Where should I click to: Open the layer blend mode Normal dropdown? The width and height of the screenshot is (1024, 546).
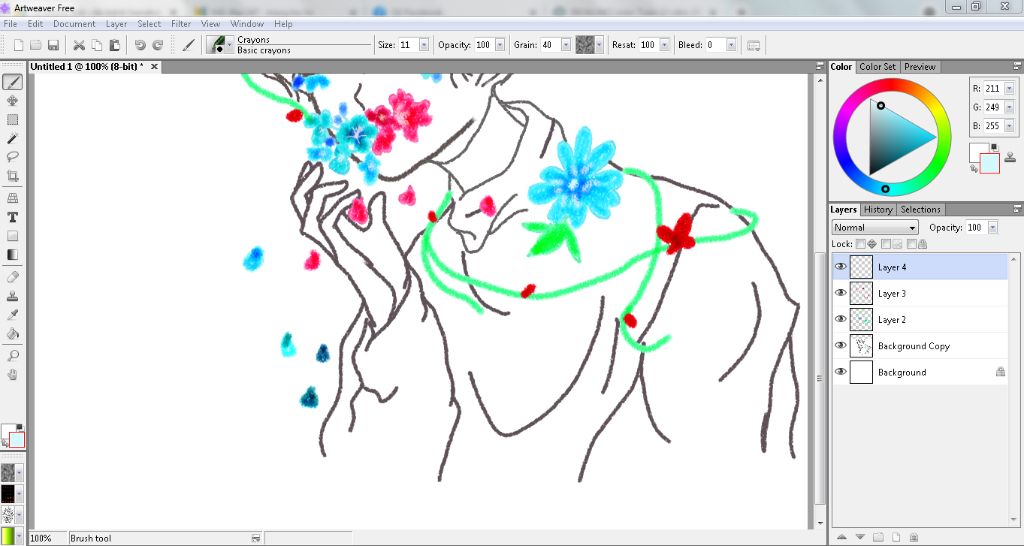pyautogui.click(x=875, y=228)
